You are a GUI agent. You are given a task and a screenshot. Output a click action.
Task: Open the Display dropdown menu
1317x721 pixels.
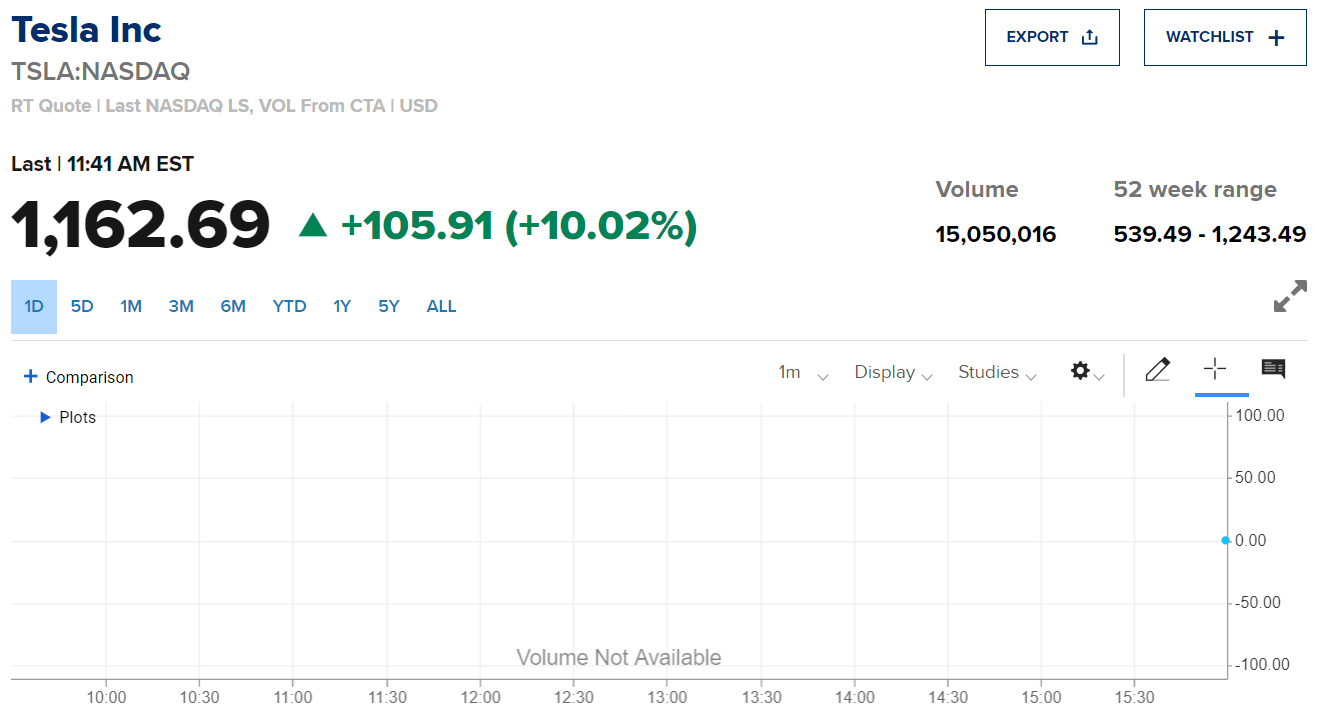[893, 373]
